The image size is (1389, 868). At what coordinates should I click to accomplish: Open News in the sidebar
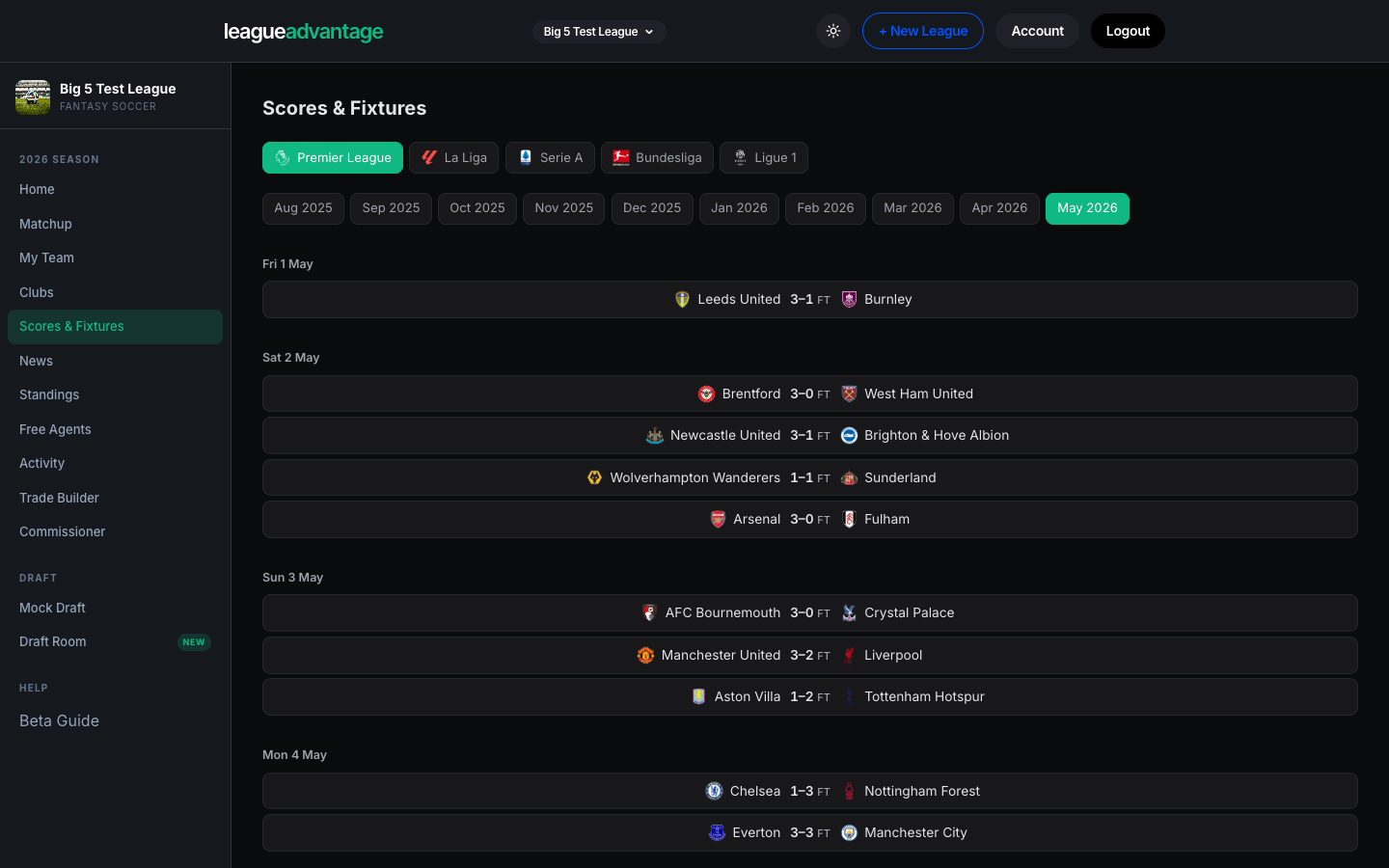coord(115,361)
